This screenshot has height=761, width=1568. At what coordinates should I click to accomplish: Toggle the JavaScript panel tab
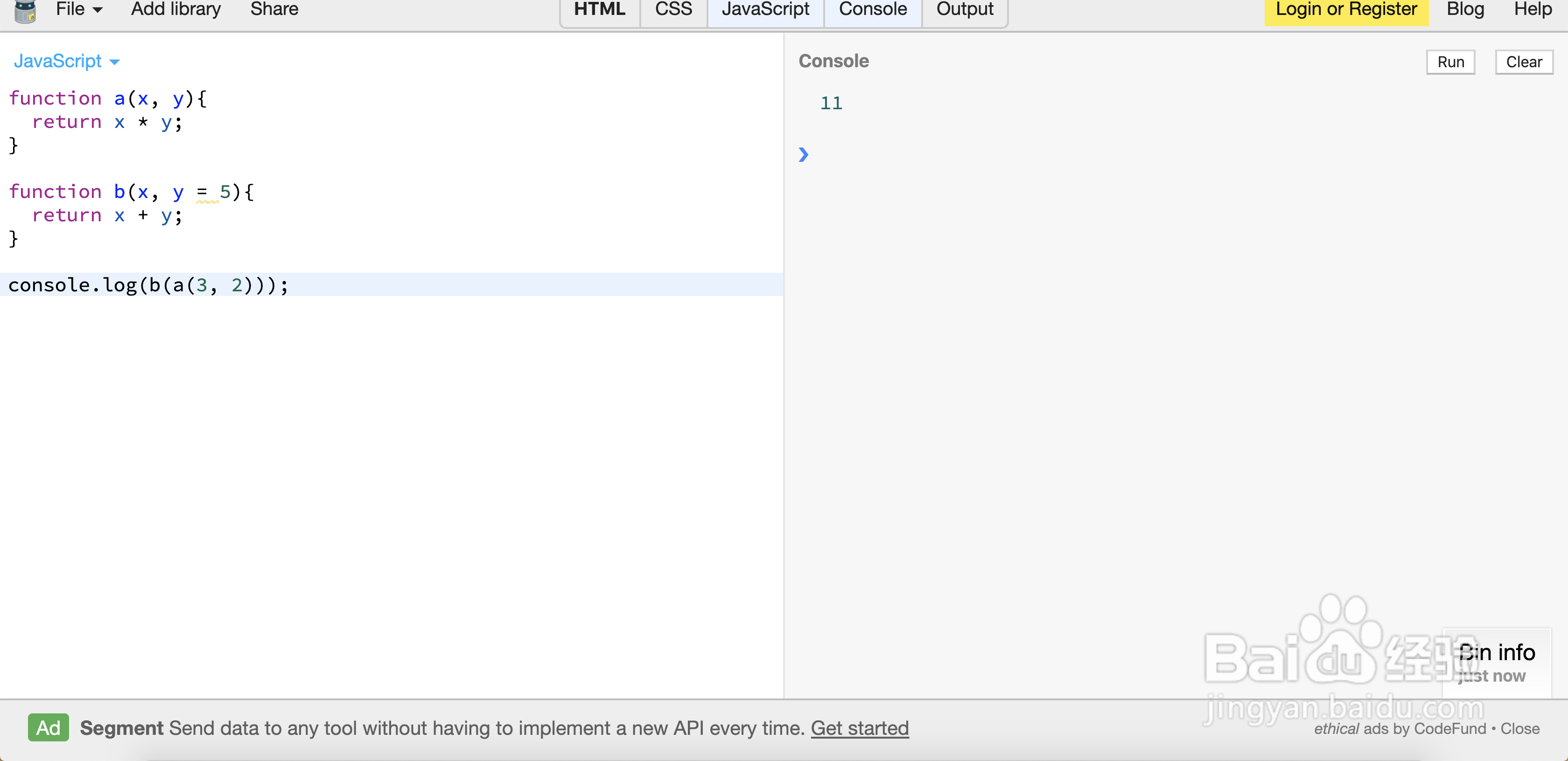(x=765, y=10)
